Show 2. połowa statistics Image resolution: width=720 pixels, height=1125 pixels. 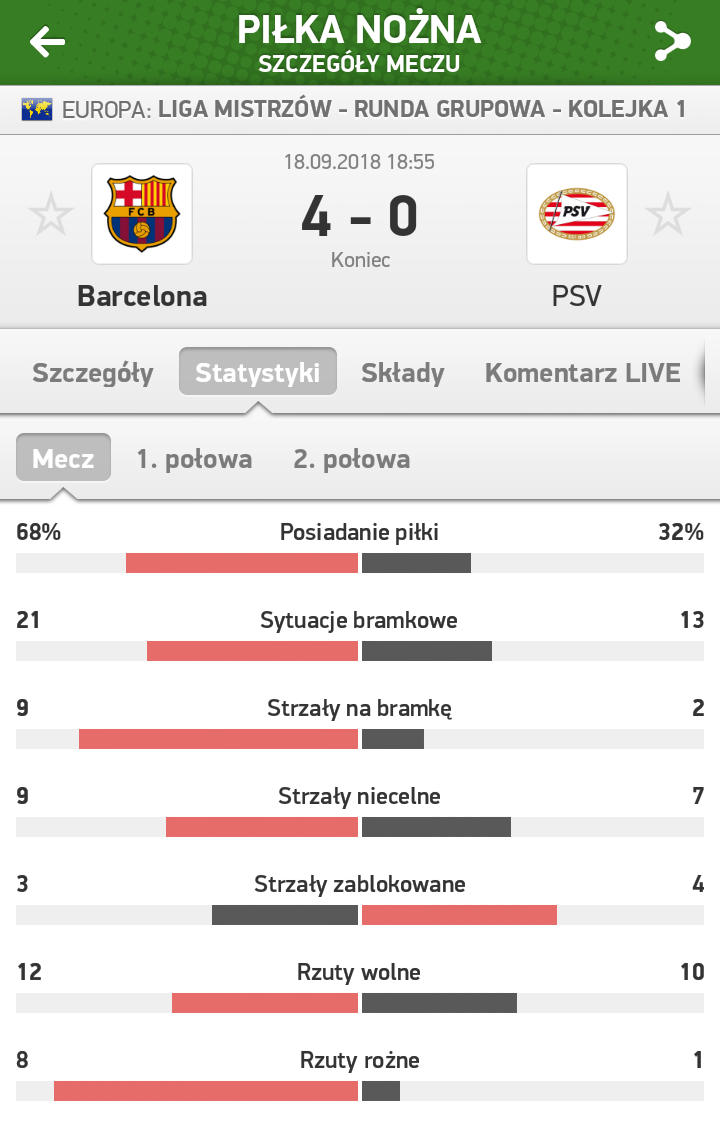click(x=351, y=459)
